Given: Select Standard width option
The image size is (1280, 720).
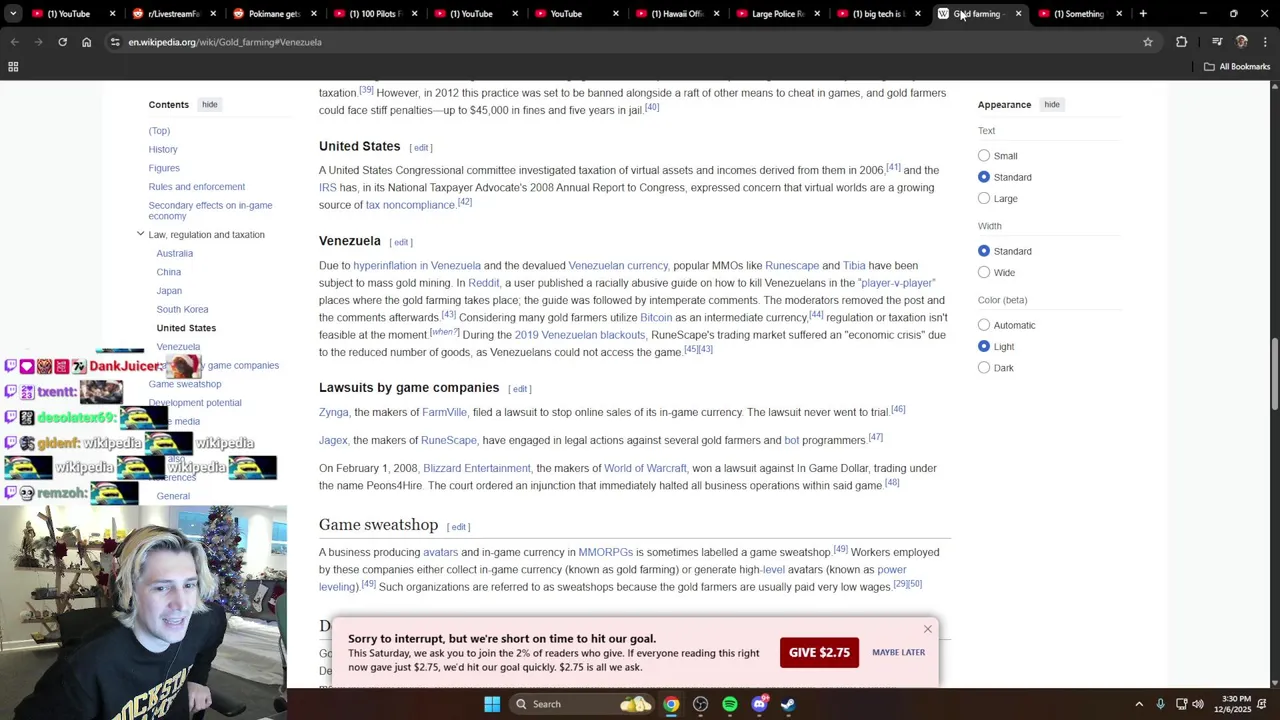Looking at the screenshot, I should click(984, 251).
